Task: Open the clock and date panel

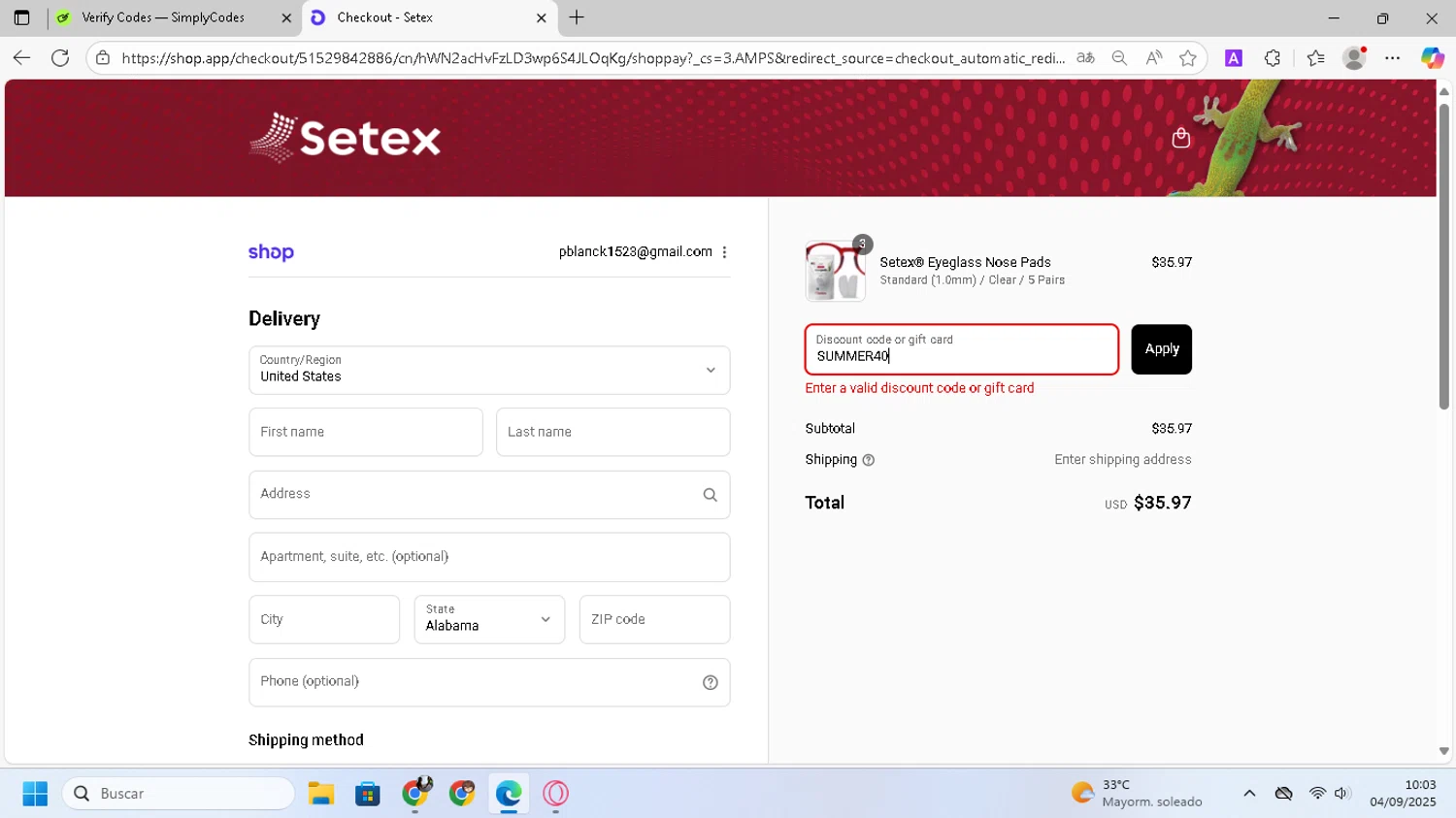Action: tap(1403, 794)
